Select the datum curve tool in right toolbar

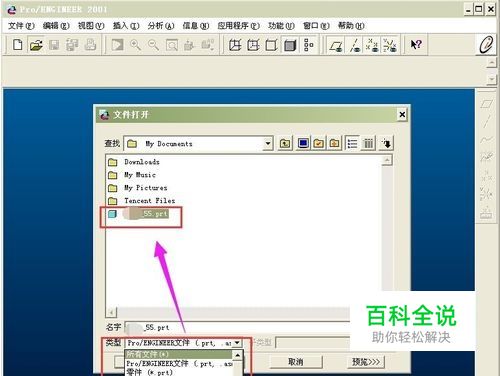(x=486, y=139)
